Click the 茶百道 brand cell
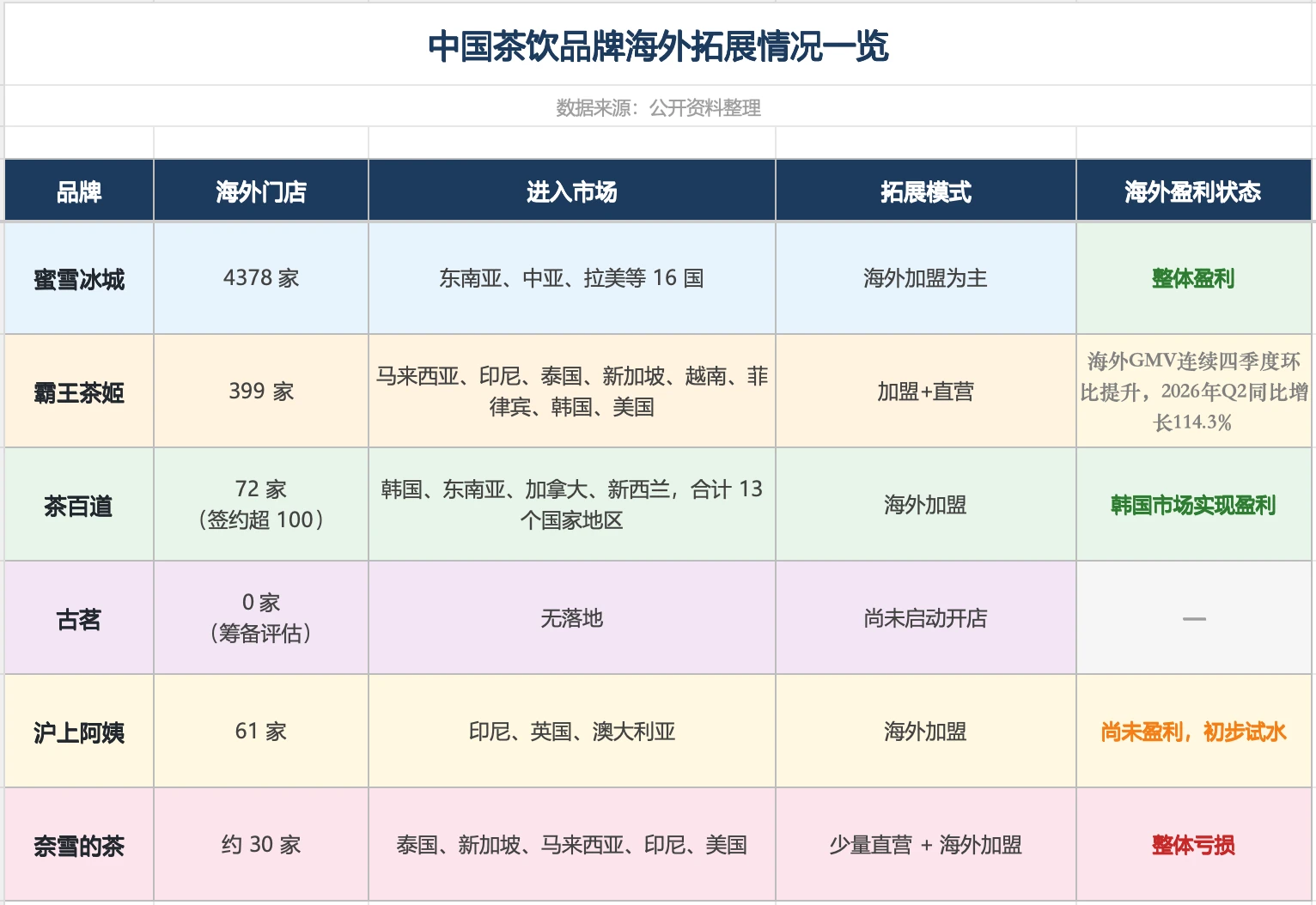The width and height of the screenshot is (1316, 905). pyautogui.click(x=79, y=505)
